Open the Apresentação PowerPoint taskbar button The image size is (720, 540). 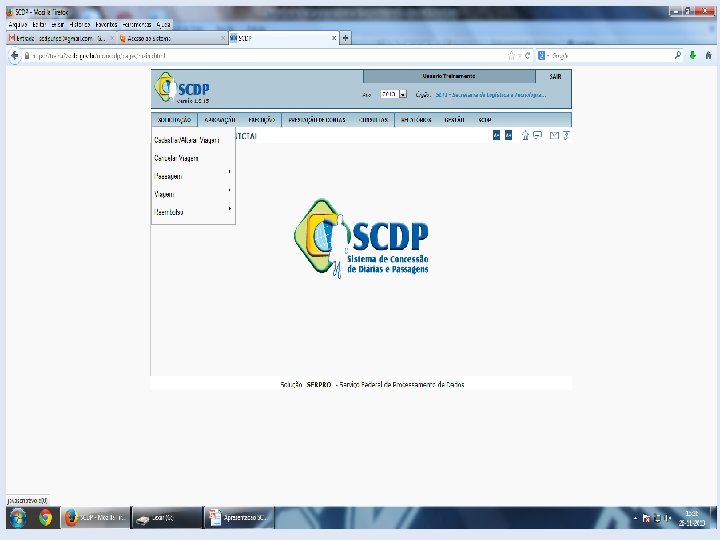coord(239,518)
